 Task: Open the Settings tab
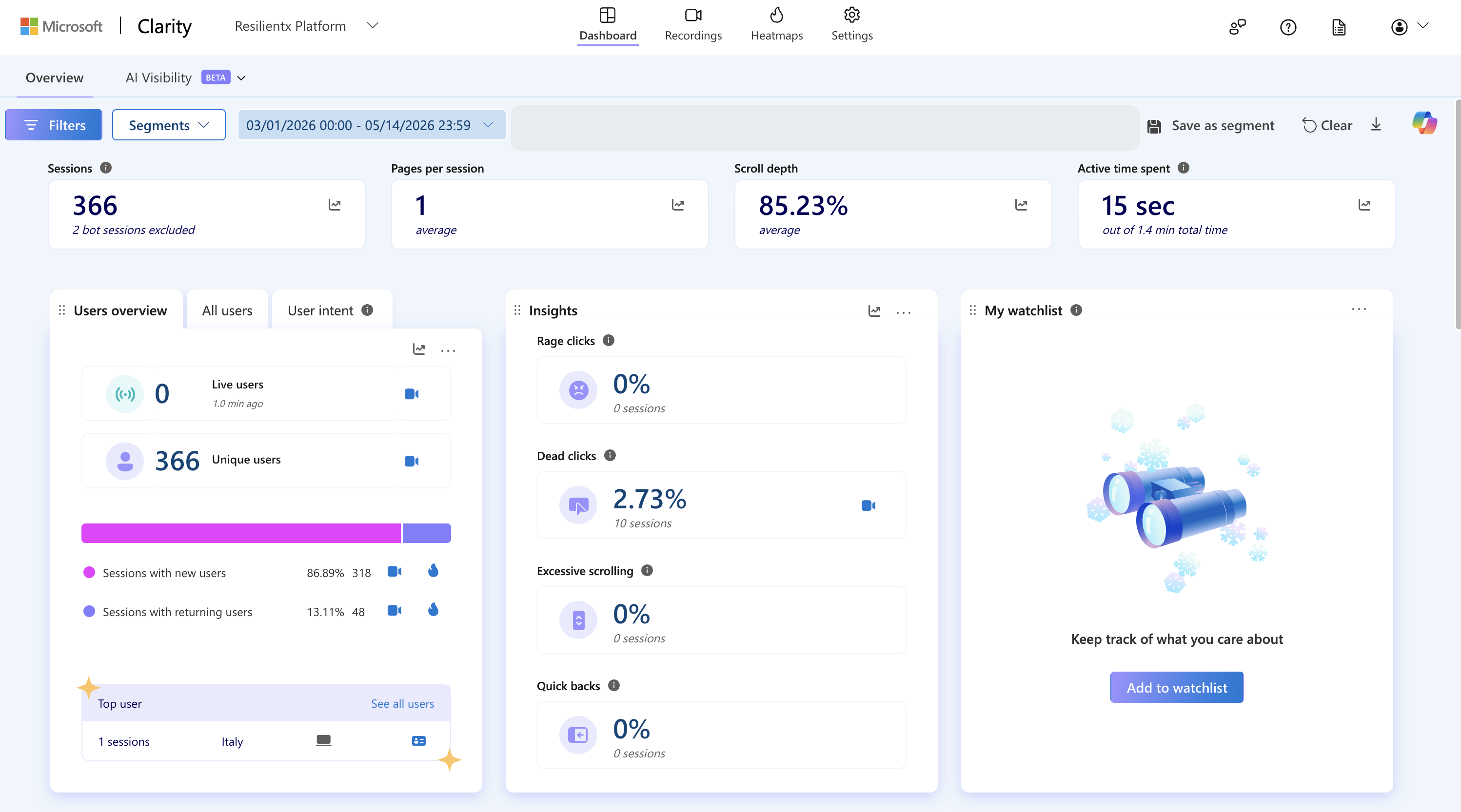pyautogui.click(x=852, y=25)
